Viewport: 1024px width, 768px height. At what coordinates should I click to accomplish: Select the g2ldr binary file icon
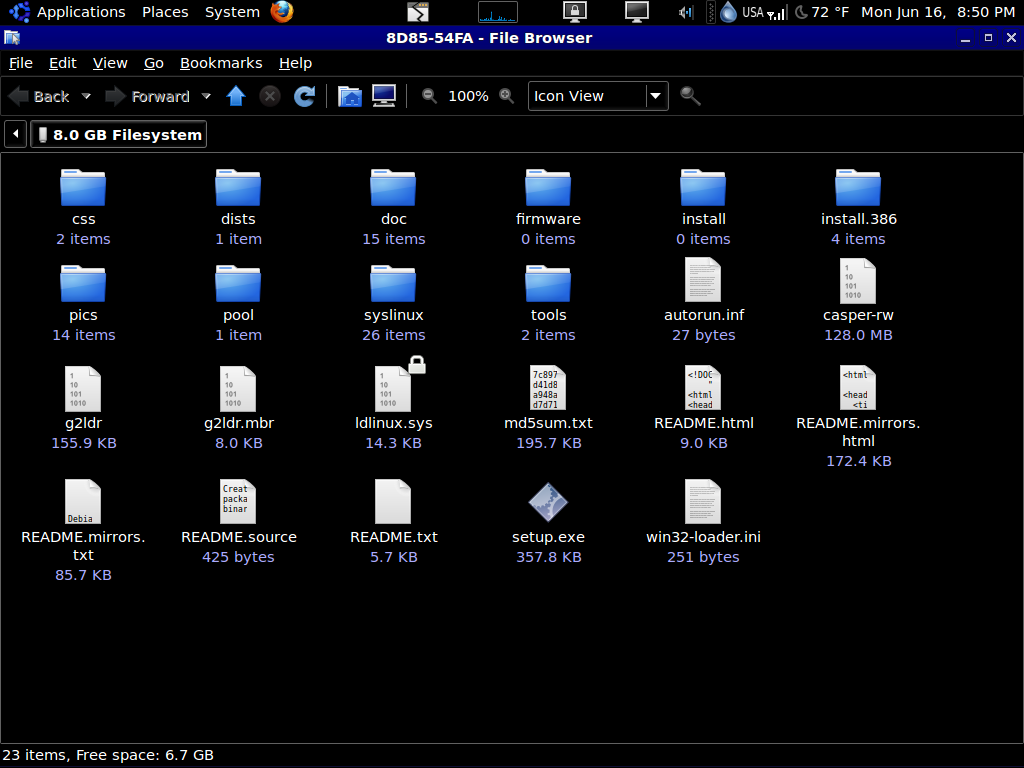(x=83, y=388)
